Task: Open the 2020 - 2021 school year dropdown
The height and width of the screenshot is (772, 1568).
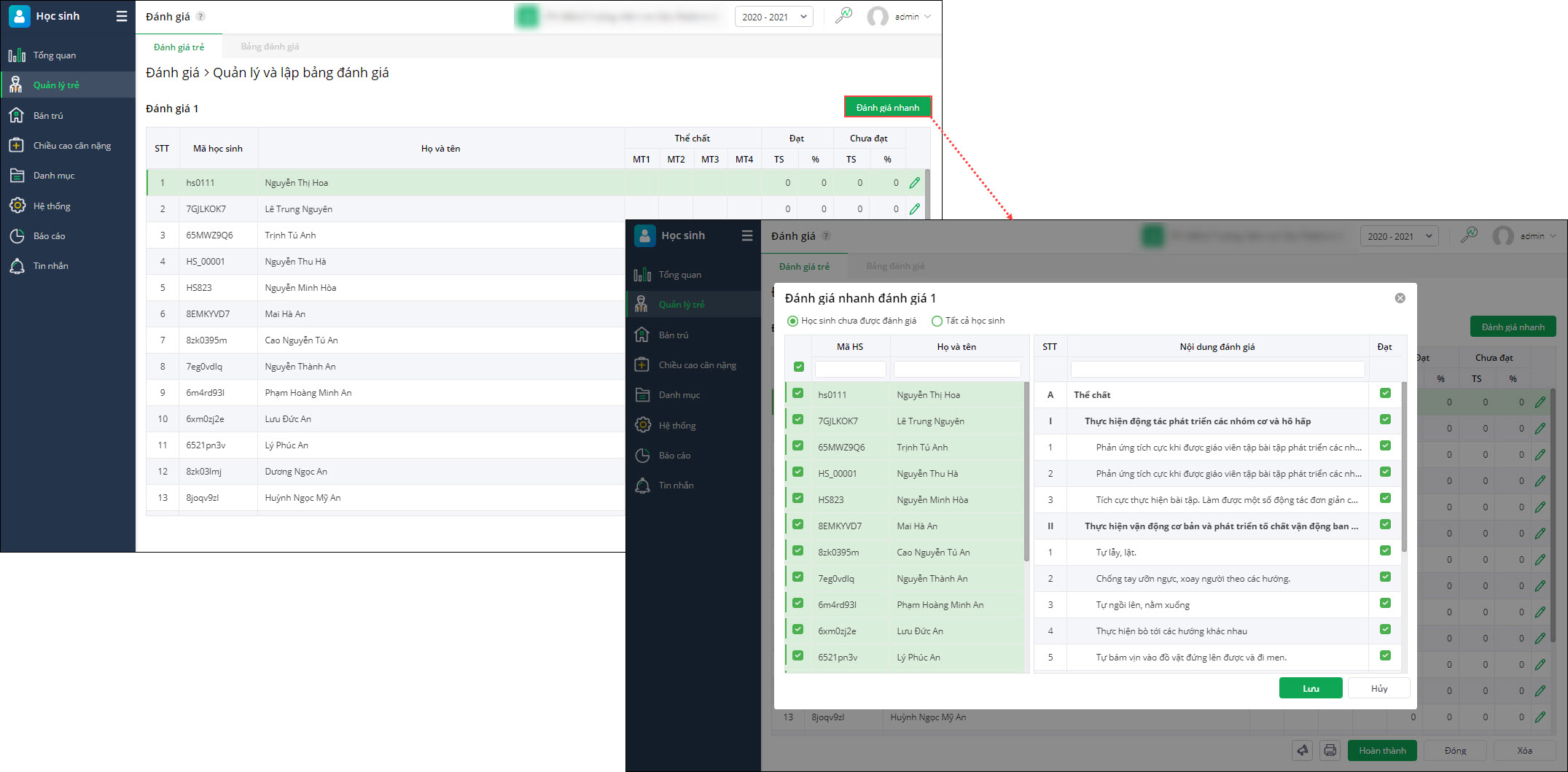Action: (773, 17)
